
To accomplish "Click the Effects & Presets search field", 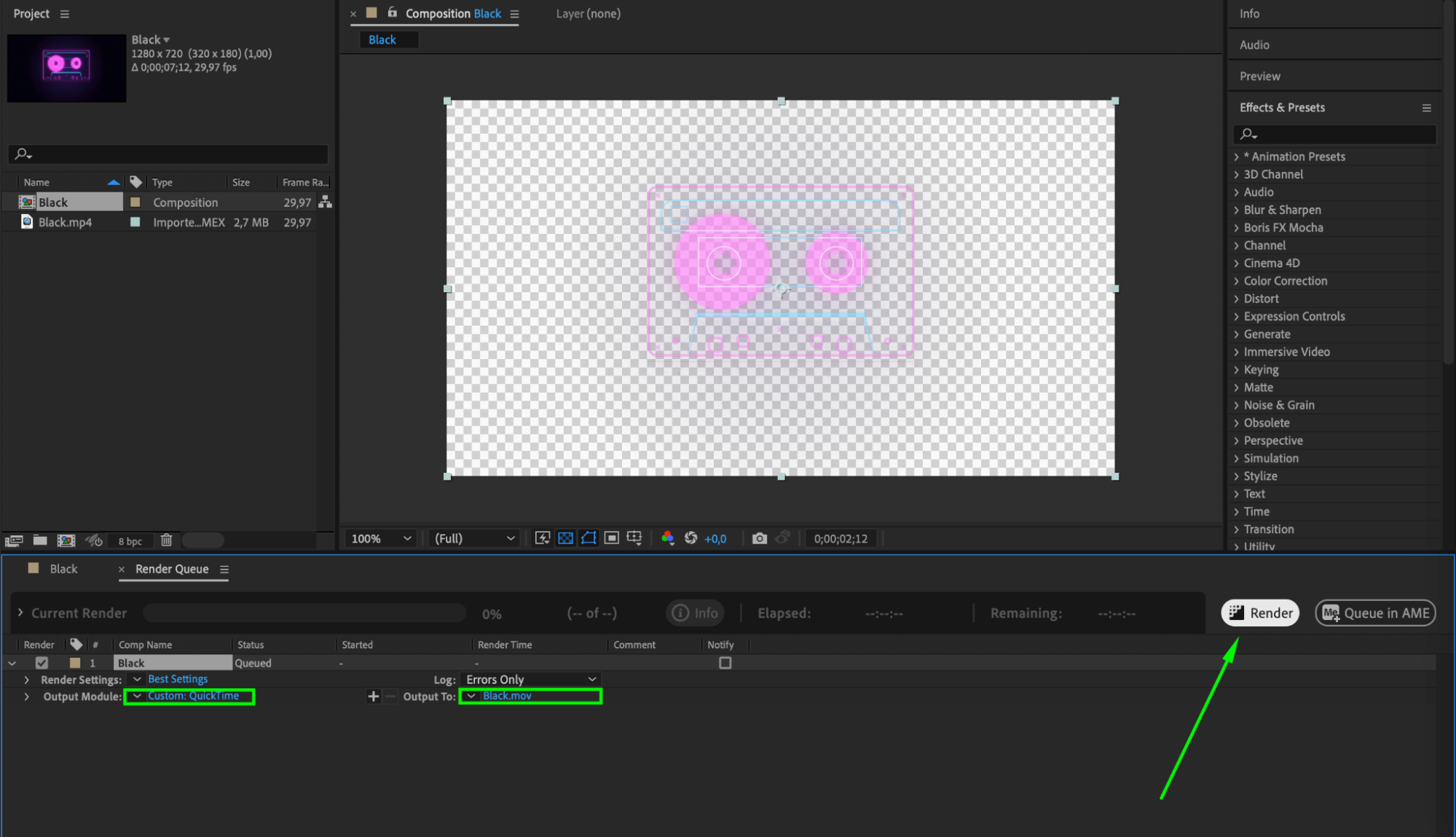I will (1340, 134).
